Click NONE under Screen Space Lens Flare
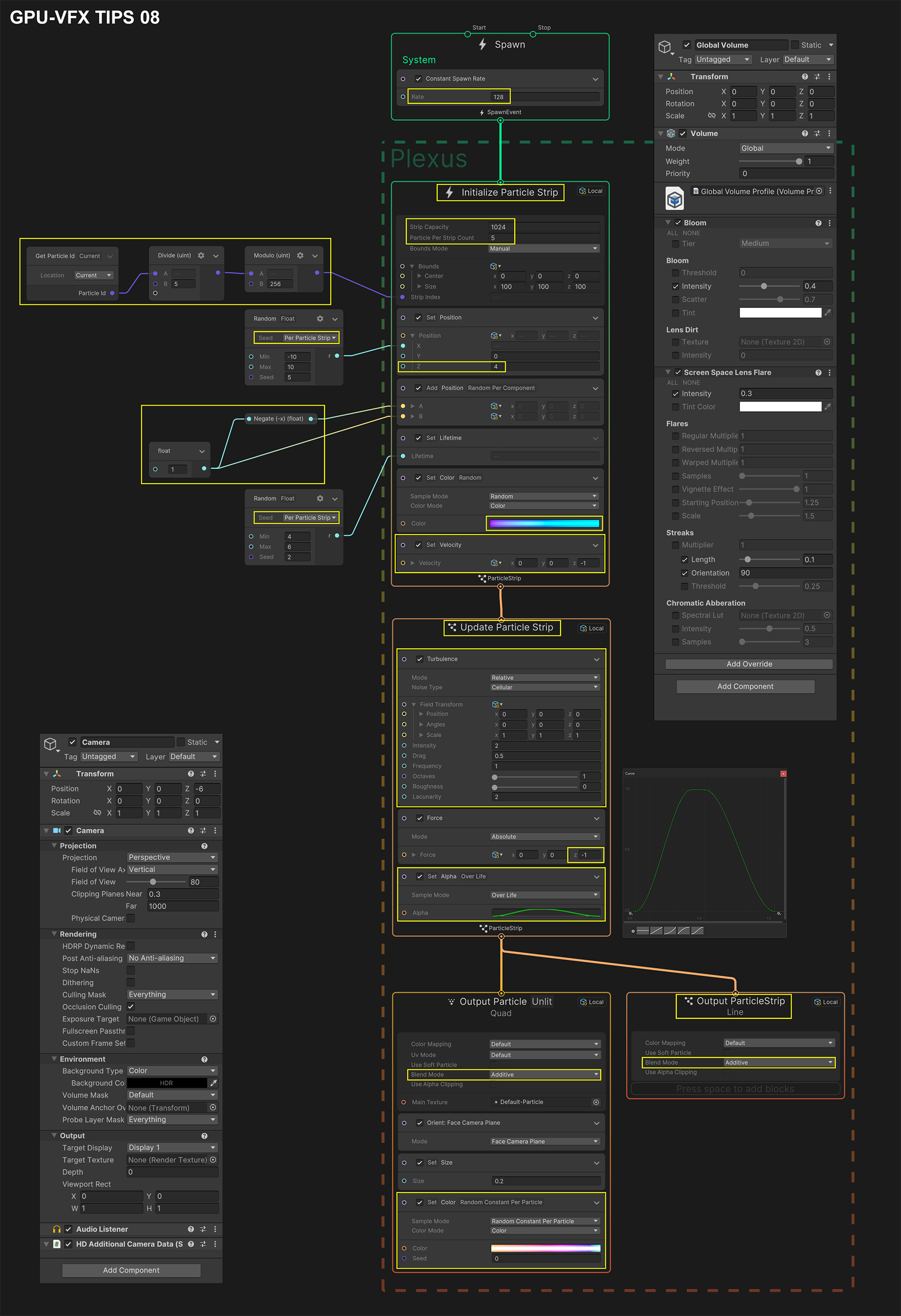Screen dimensions: 901x1316 (691, 383)
